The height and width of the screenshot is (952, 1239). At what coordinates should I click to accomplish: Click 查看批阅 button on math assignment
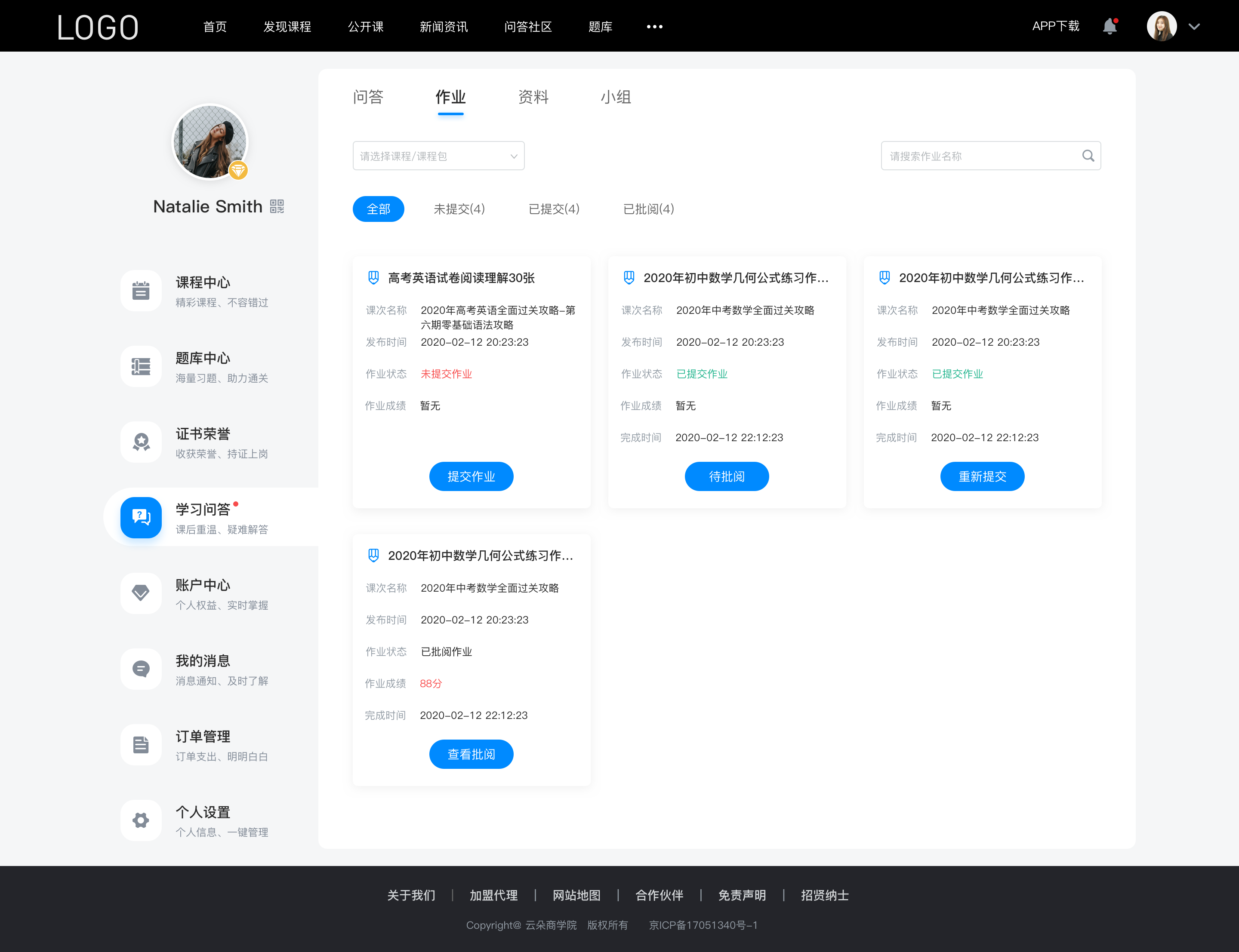coord(471,754)
